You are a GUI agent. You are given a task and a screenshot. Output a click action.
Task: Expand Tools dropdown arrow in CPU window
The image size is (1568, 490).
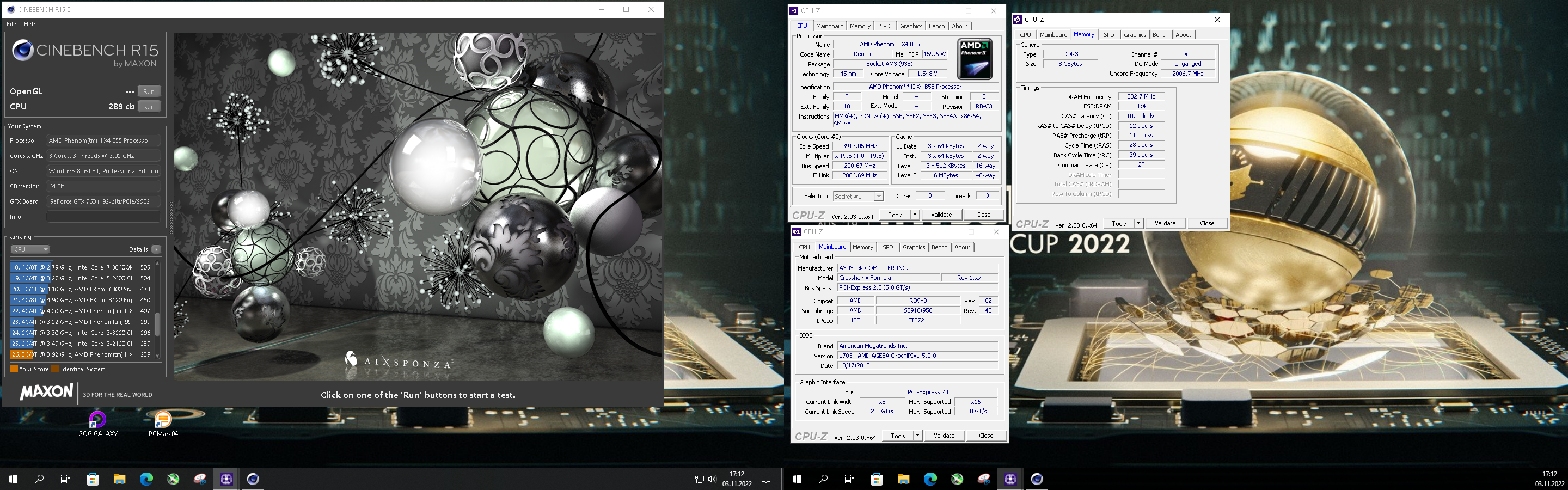[914, 215]
